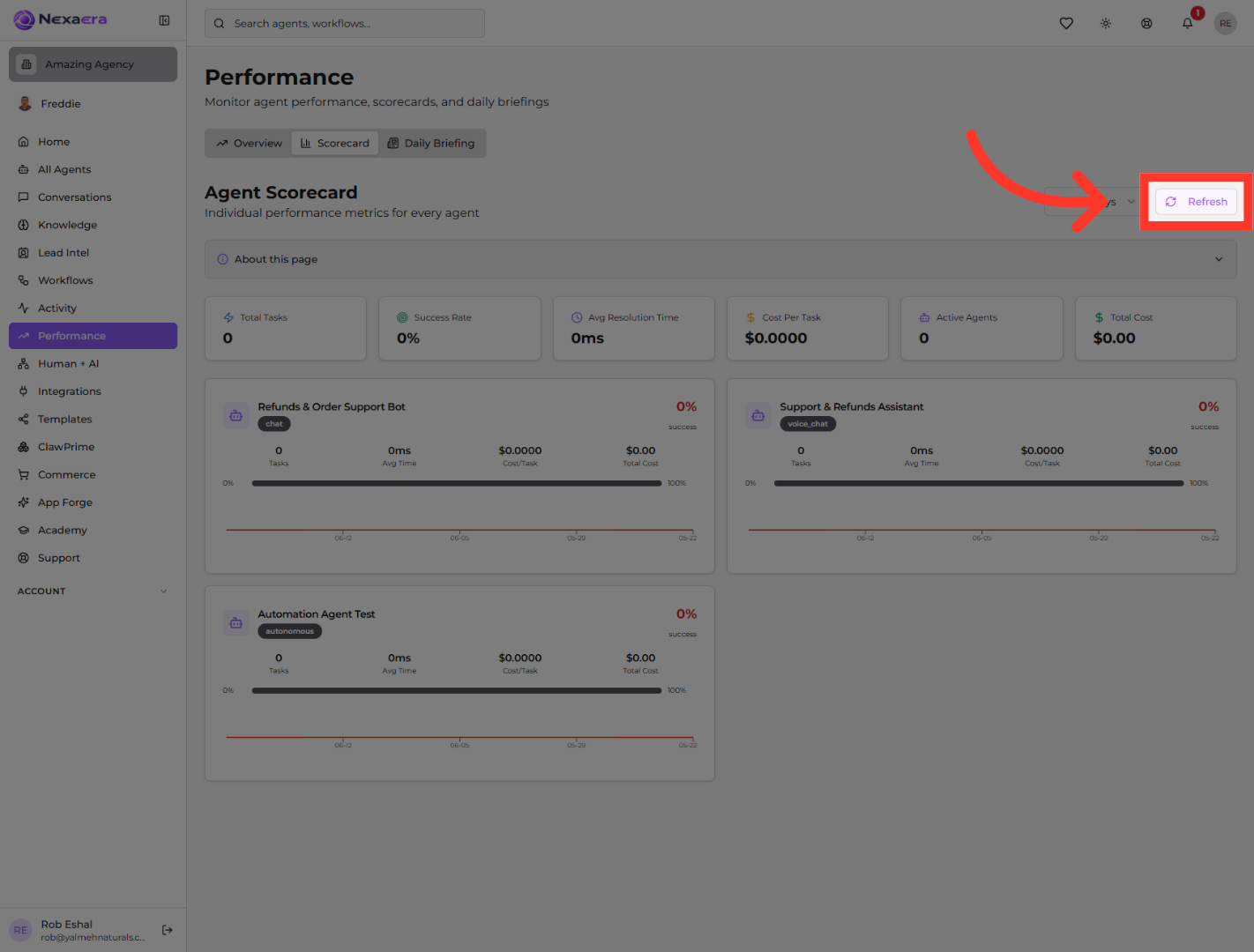Open Lead Intel via the contact icon
Image resolution: width=1254 pixels, height=952 pixels.
click(x=24, y=253)
